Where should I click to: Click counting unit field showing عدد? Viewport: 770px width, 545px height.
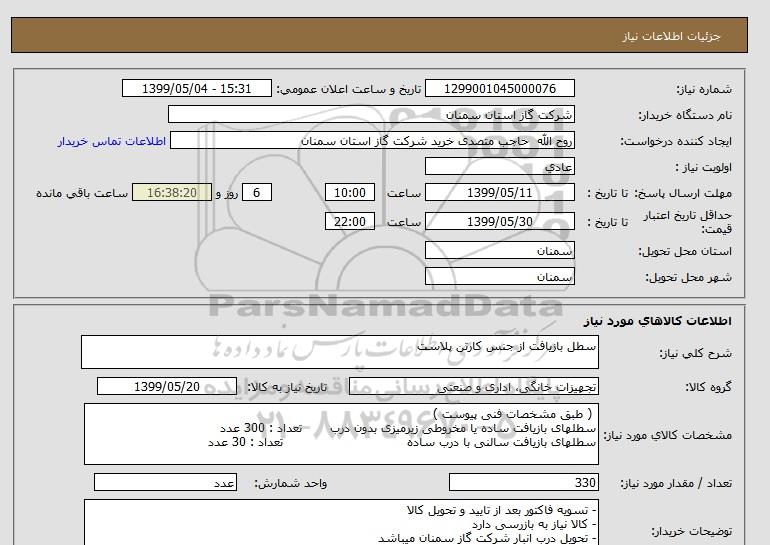click(x=165, y=483)
